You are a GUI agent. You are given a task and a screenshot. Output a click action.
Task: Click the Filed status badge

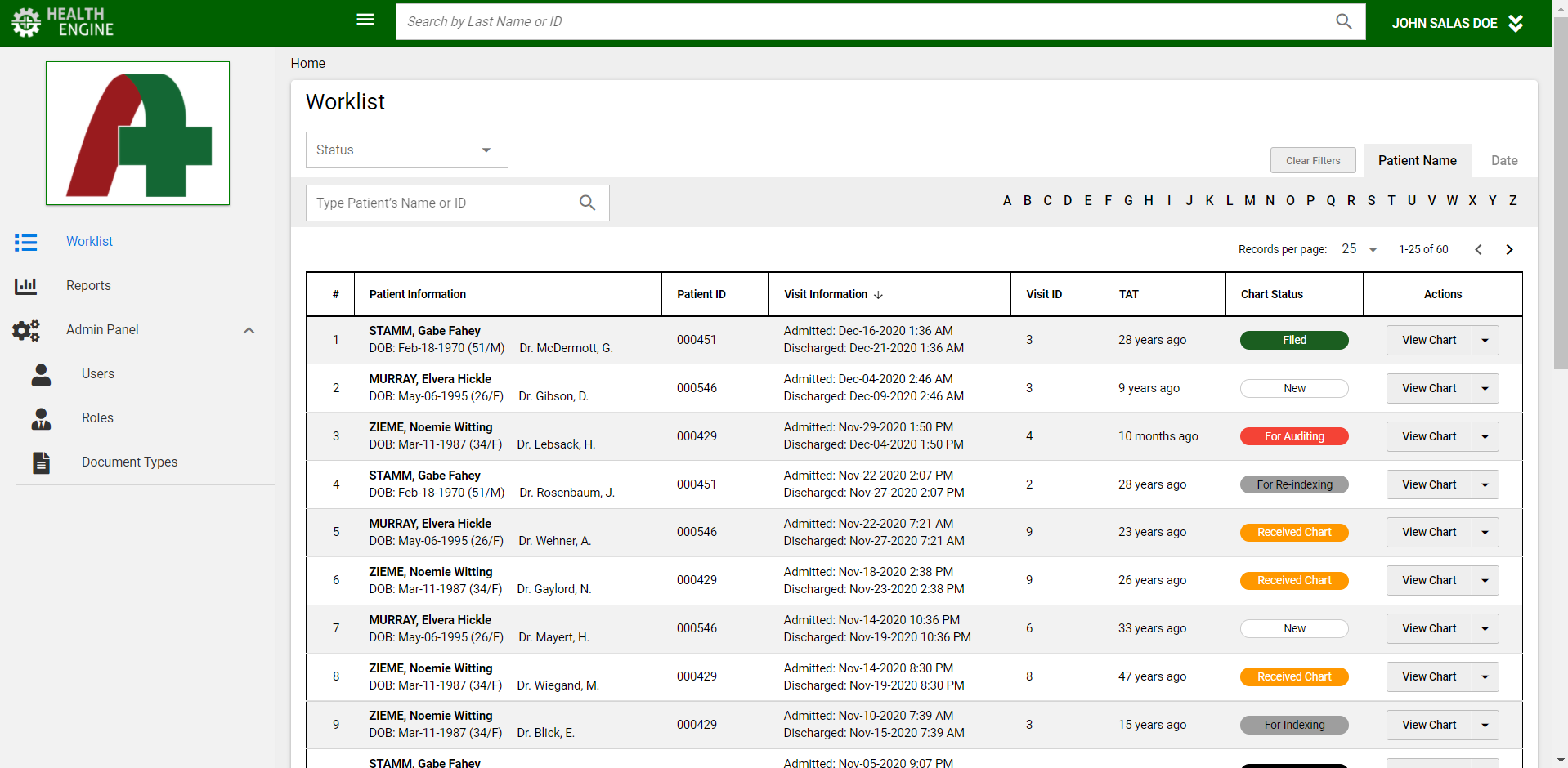1294,341
